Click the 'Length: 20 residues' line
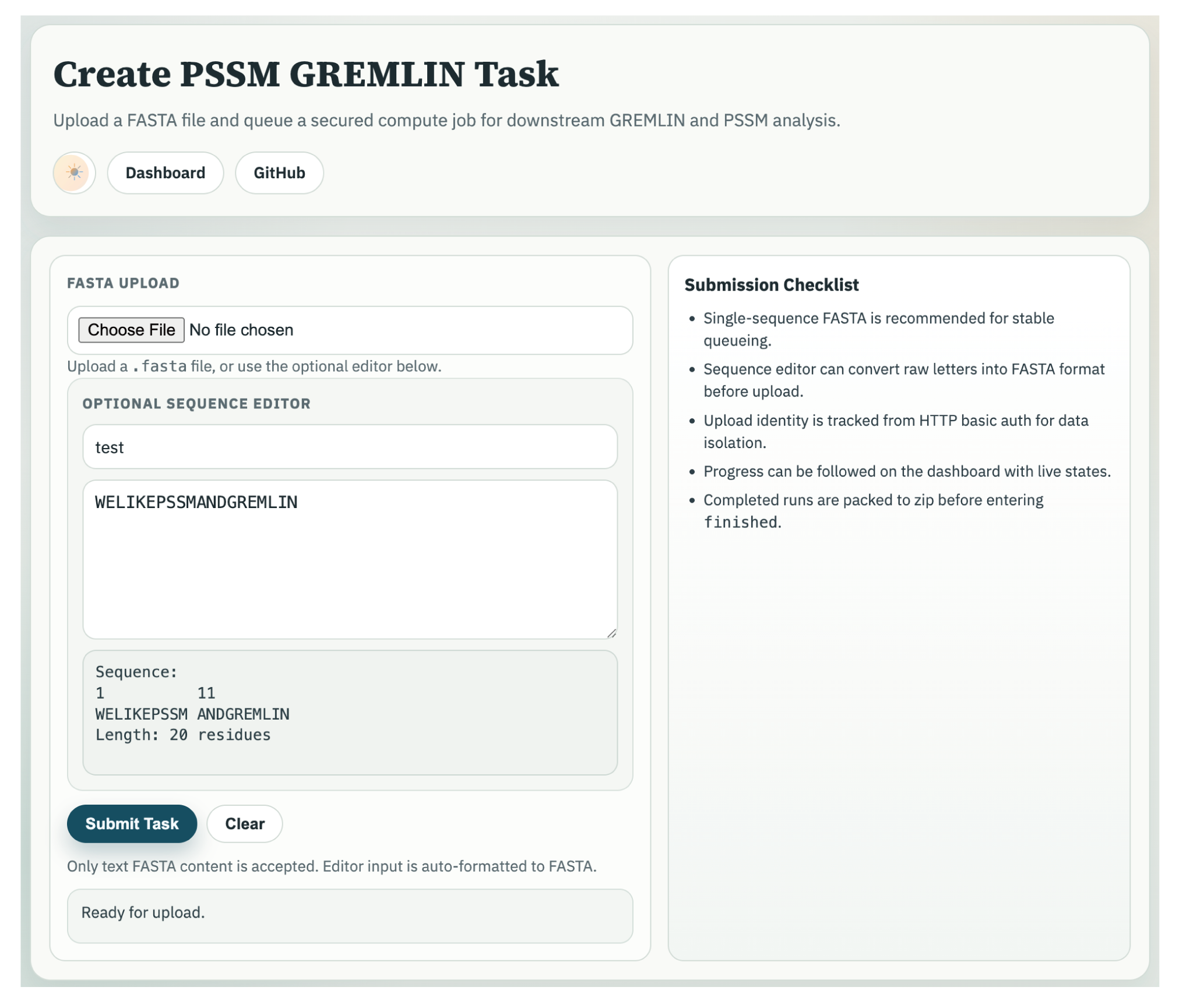Screen dimensions: 1179x1008 183,735
